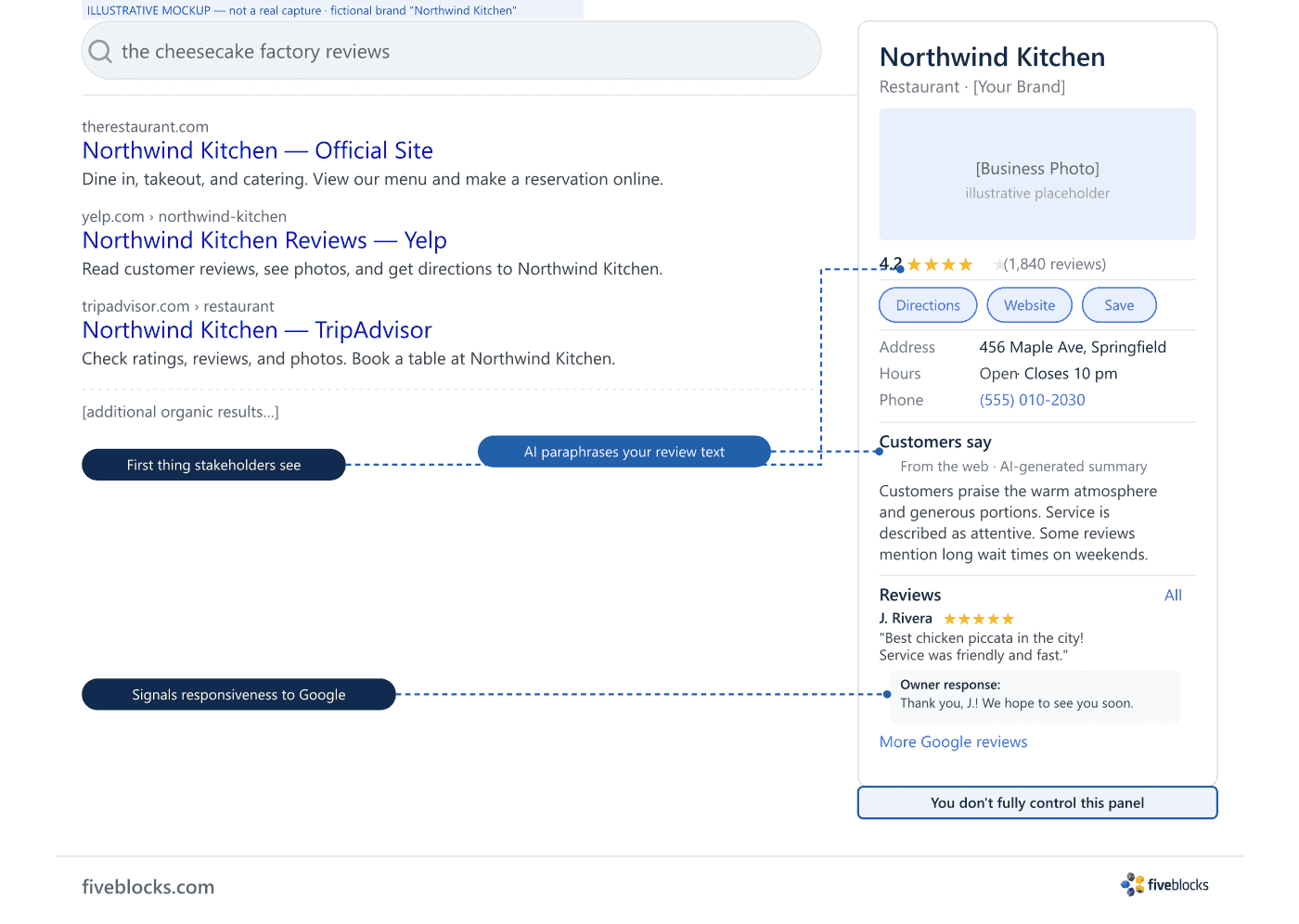Open Northwind Kitchen — TripAdvisor result
The width and height of the screenshot is (1299, 924).
pyautogui.click(x=257, y=330)
